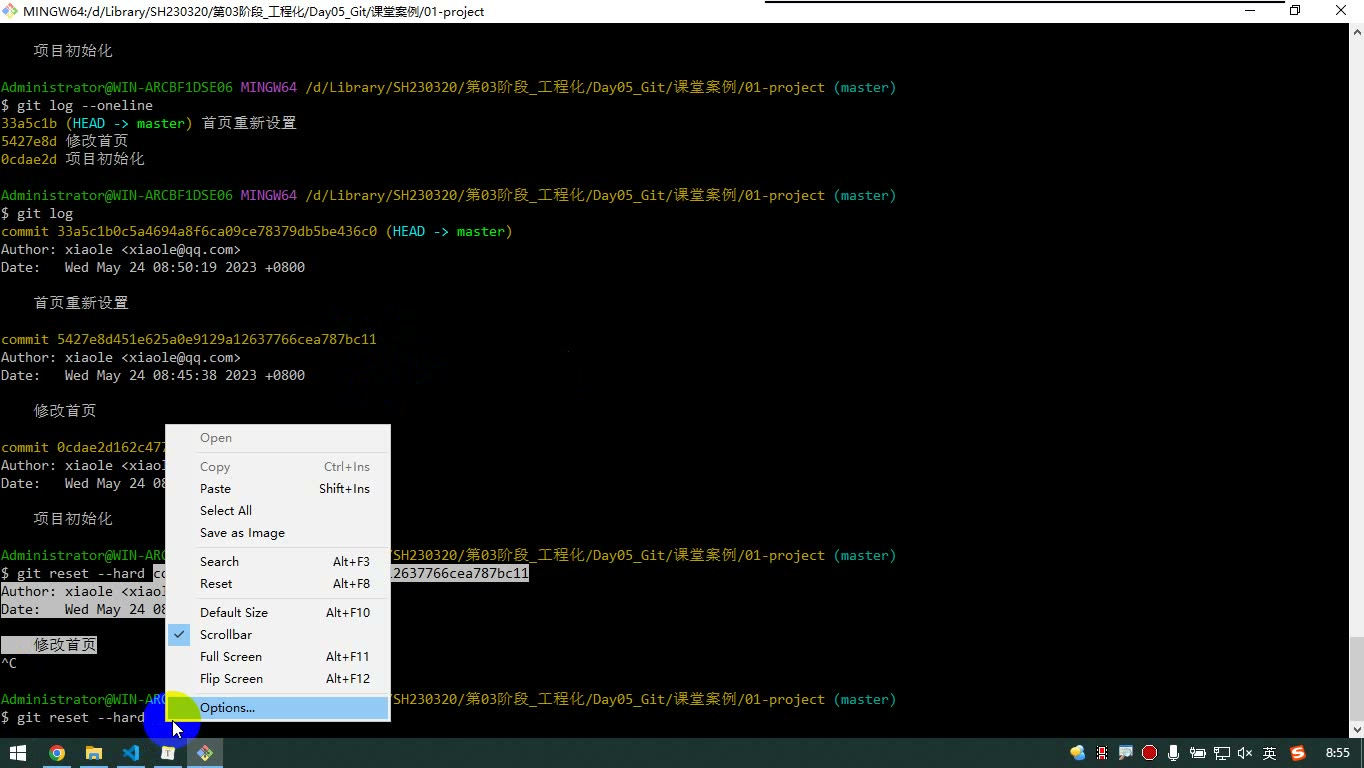Click the full commit hash starting 33a5c1b0c5a
1364x768 pixels.
pos(217,231)
